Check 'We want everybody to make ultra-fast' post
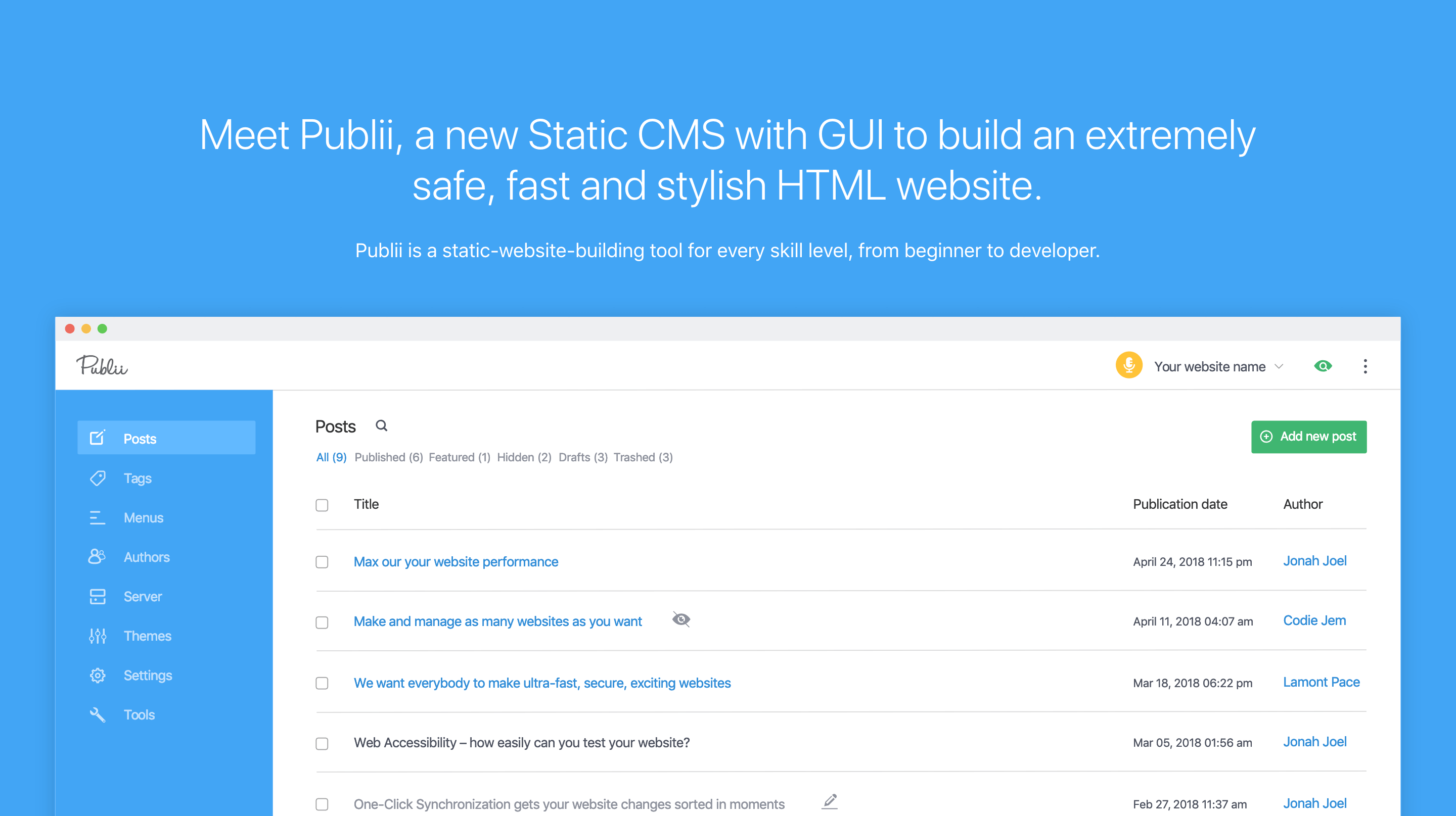 322,683
